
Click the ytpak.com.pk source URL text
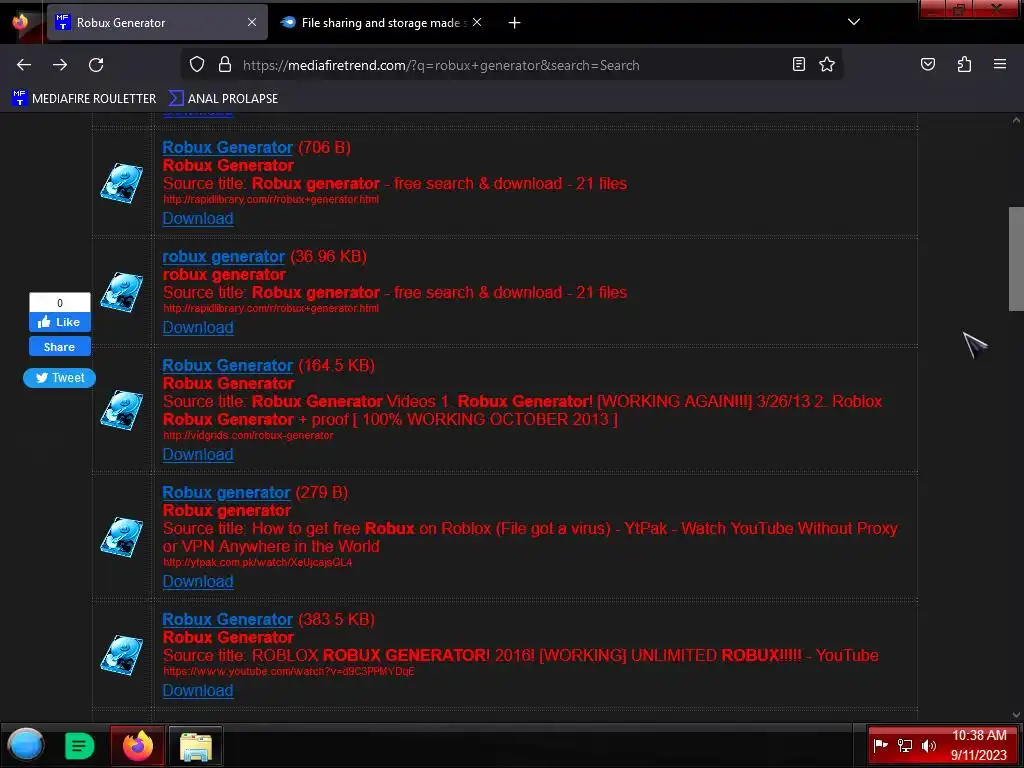coord(257,562)
